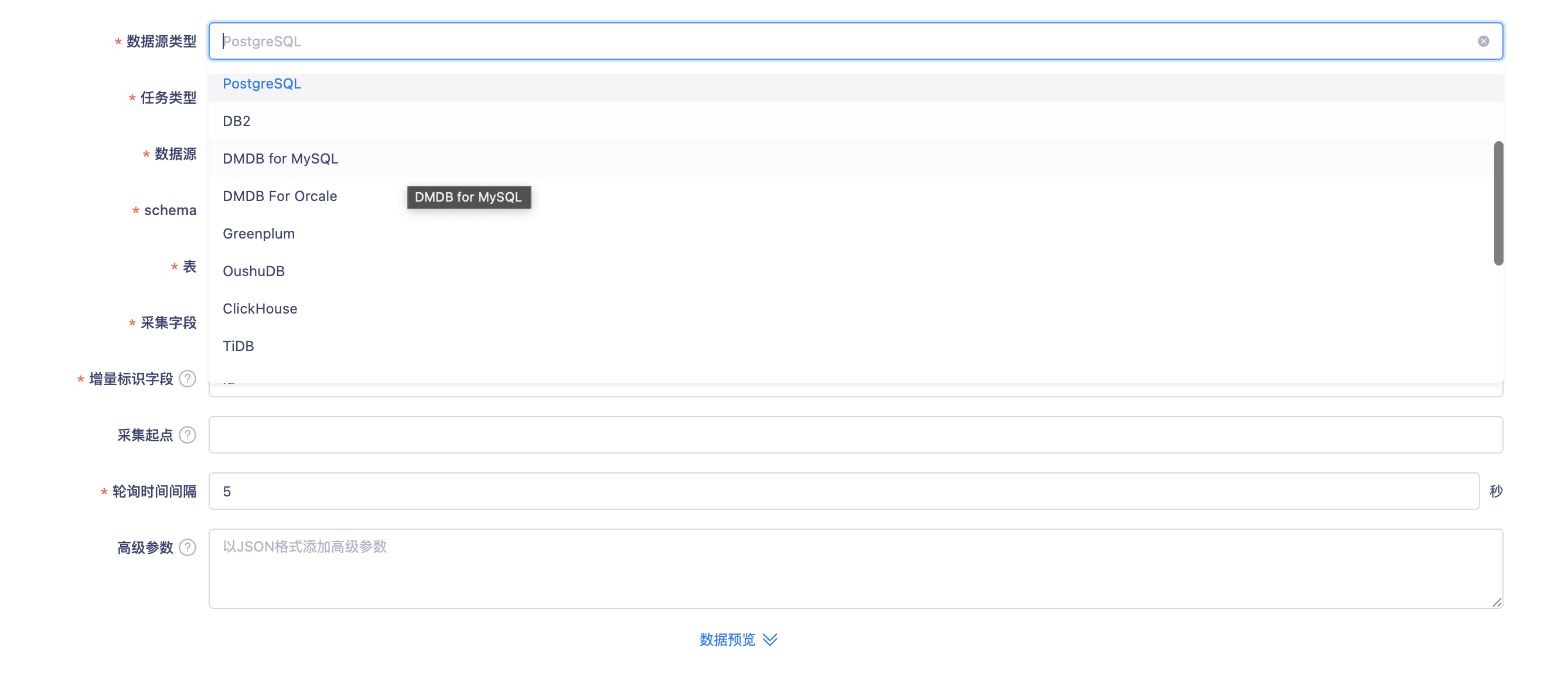Open help icon next to 采集起点
This screenshot has width=1568, height=681.
click(x=188, y=434)
